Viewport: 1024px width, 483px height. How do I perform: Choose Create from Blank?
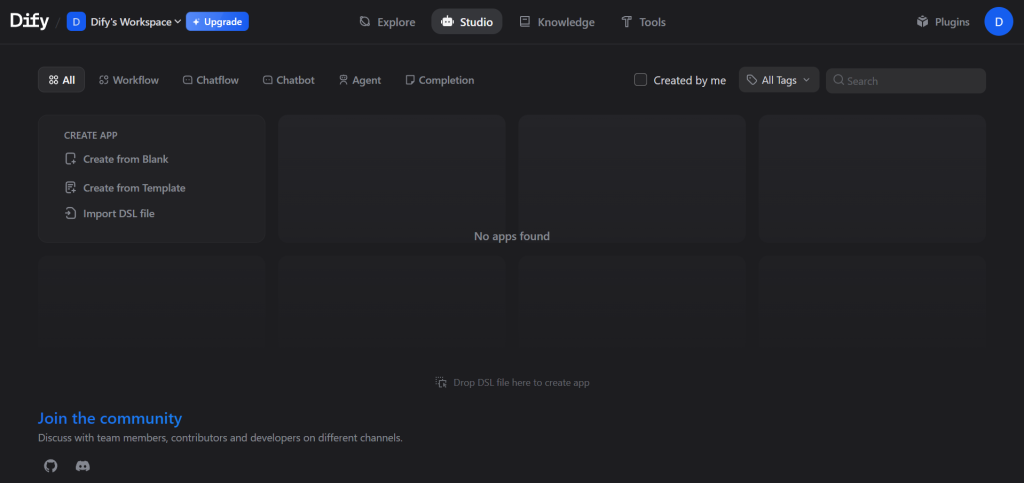(125, 159)
